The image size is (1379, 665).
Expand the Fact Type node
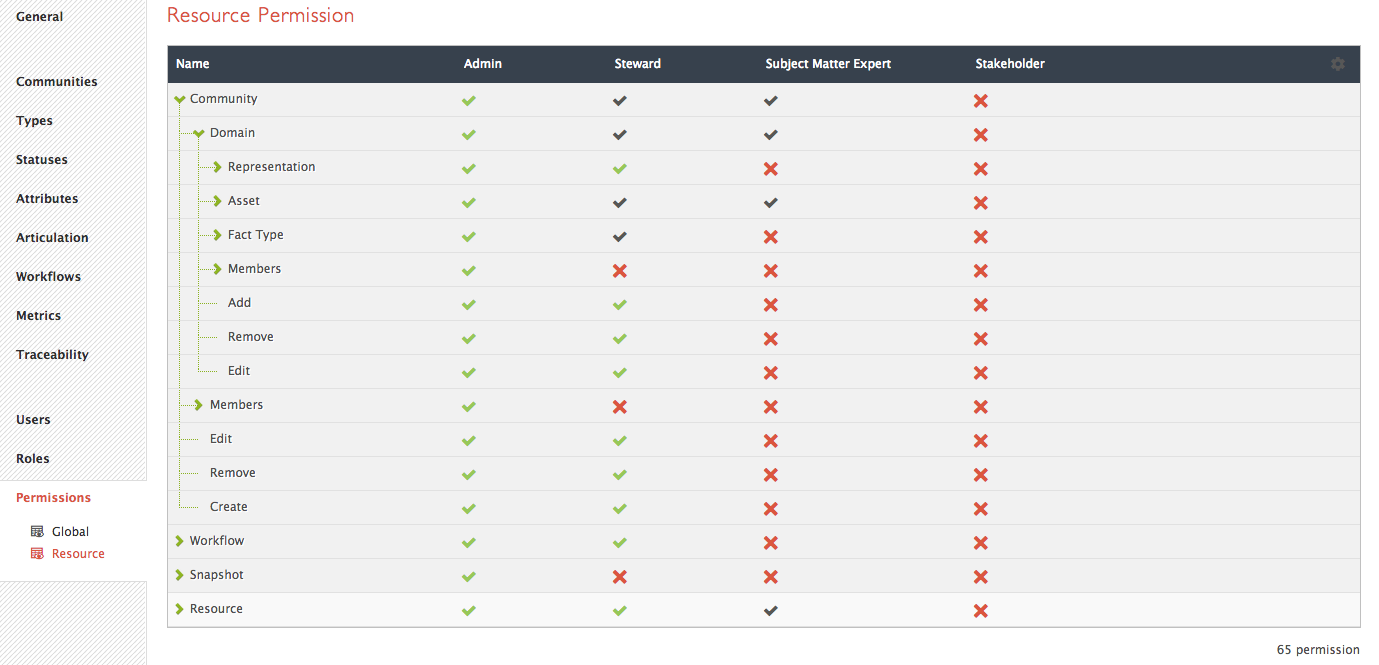coord(218,235)
